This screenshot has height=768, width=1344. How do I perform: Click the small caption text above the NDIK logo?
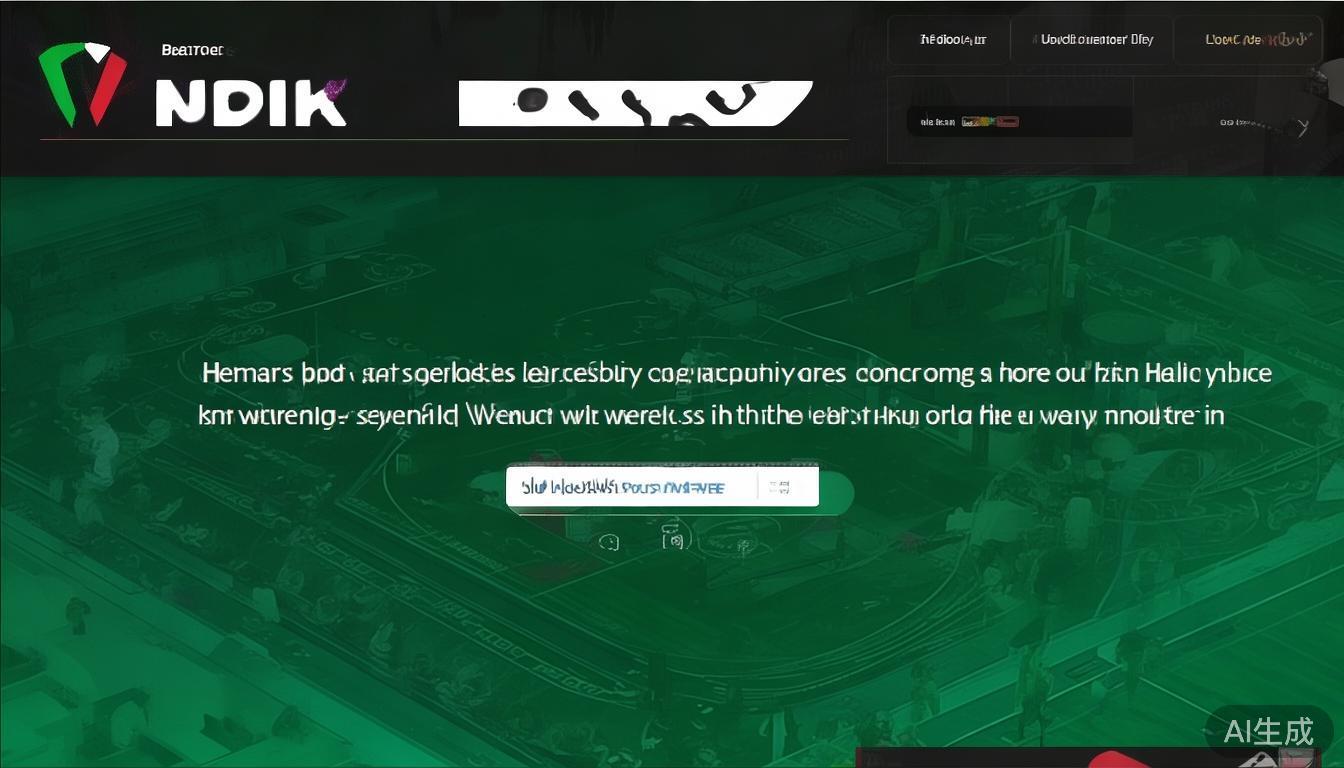(193, 49)
